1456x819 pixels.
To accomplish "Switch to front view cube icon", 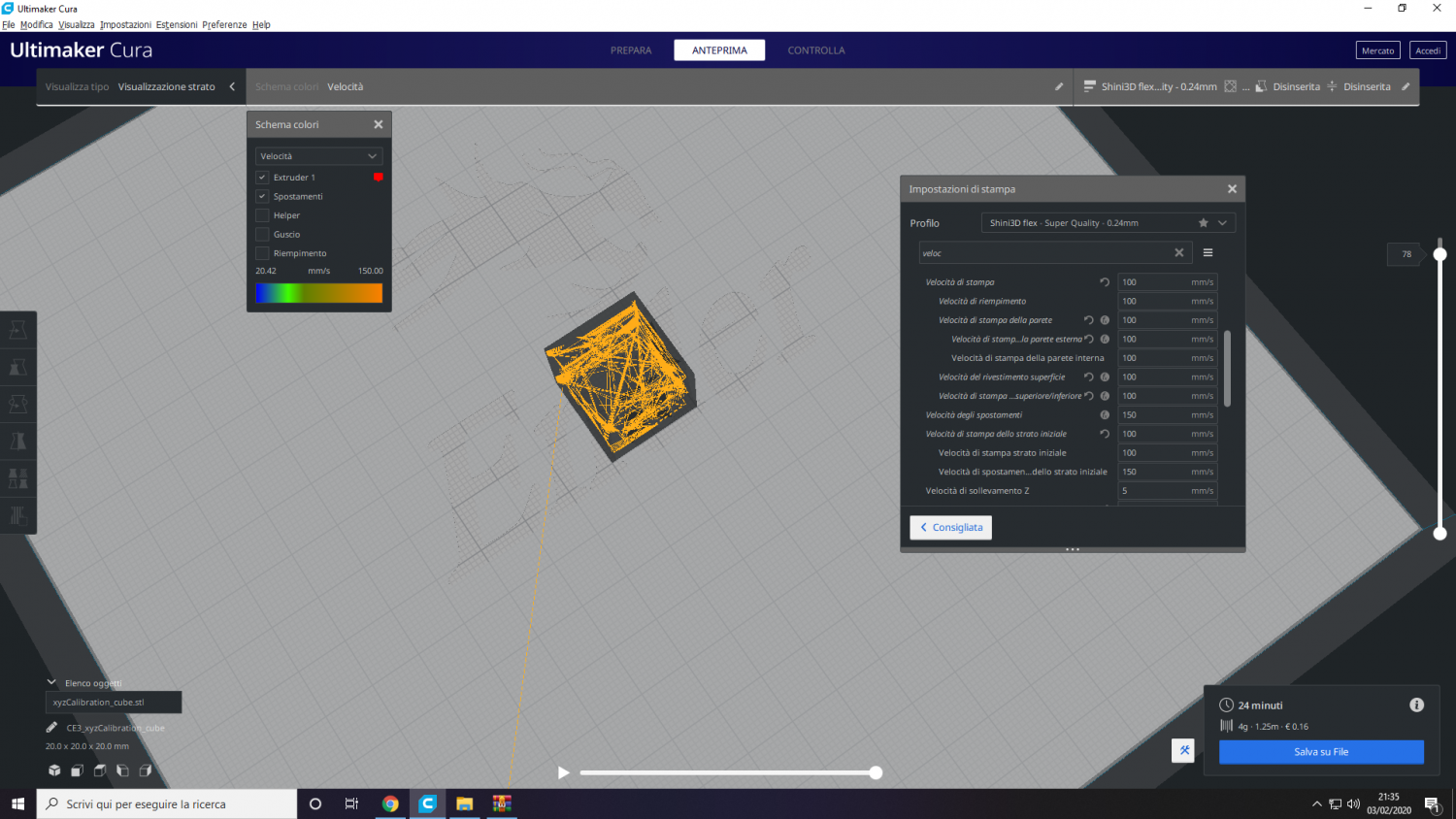I will [x=77, y=770].
